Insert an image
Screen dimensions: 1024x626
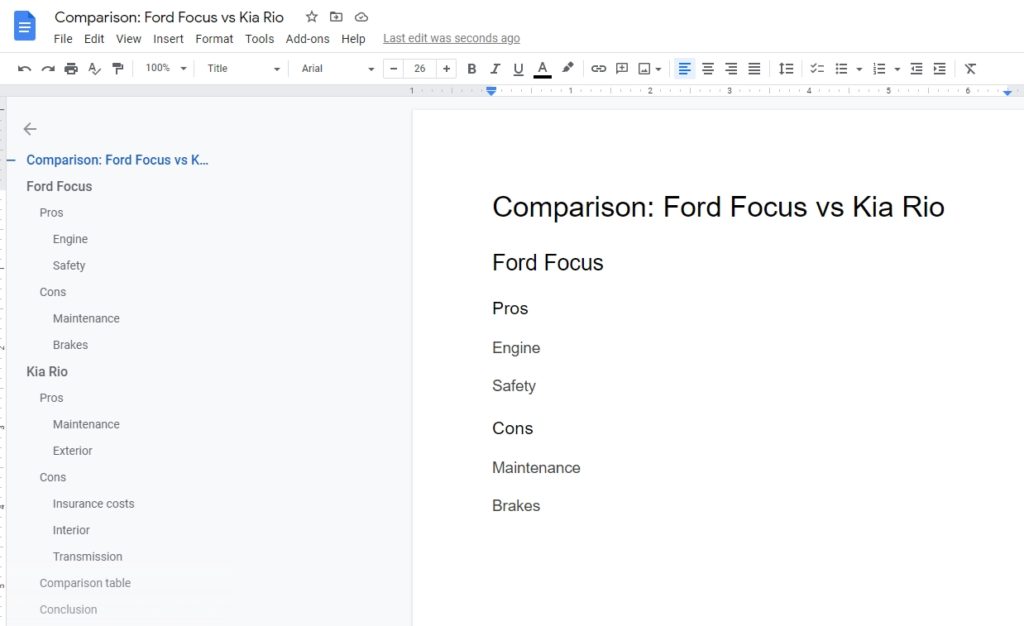pos(645,69)
